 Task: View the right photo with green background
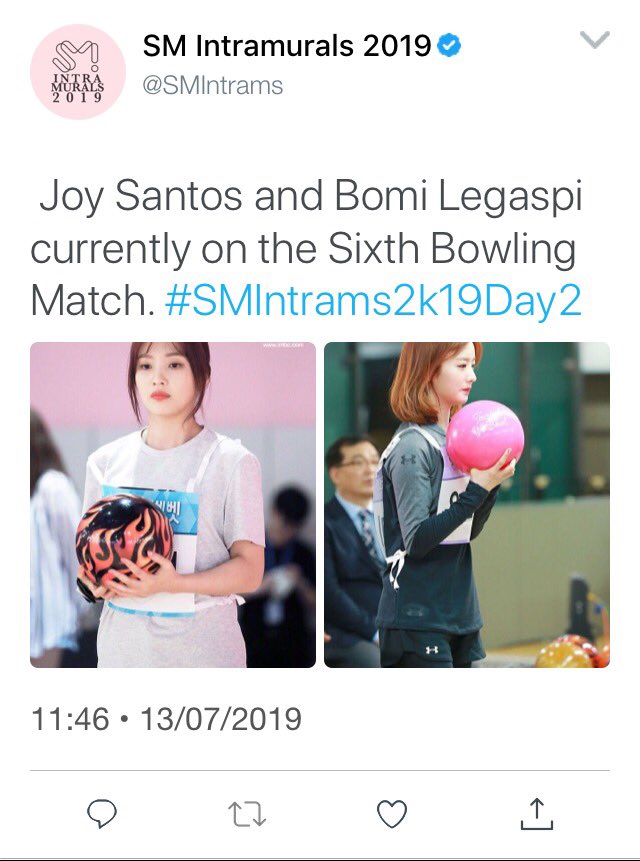coord(467,505)
